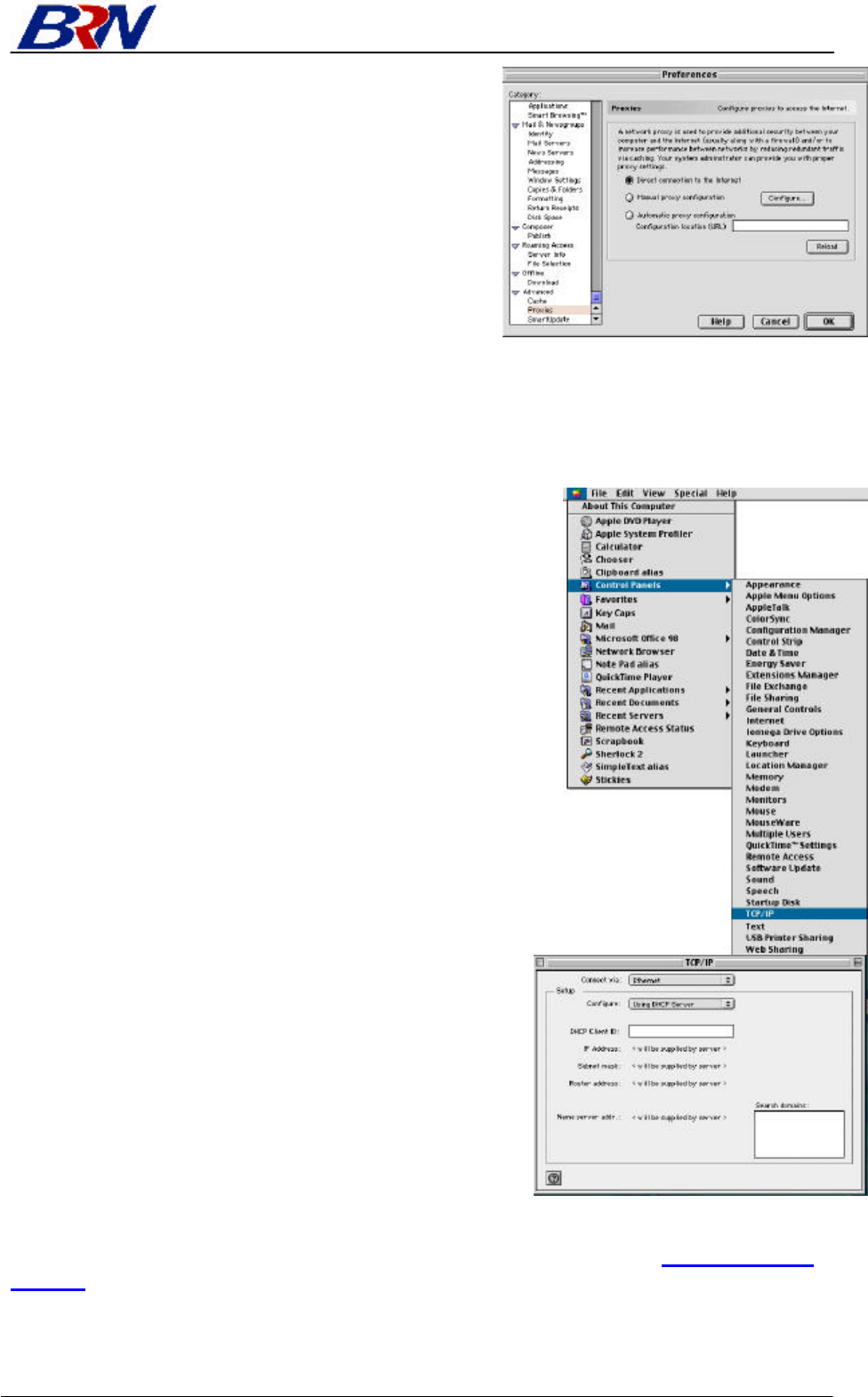
Task: Open the Help menu in menu bar
Action: pos(727,493)
